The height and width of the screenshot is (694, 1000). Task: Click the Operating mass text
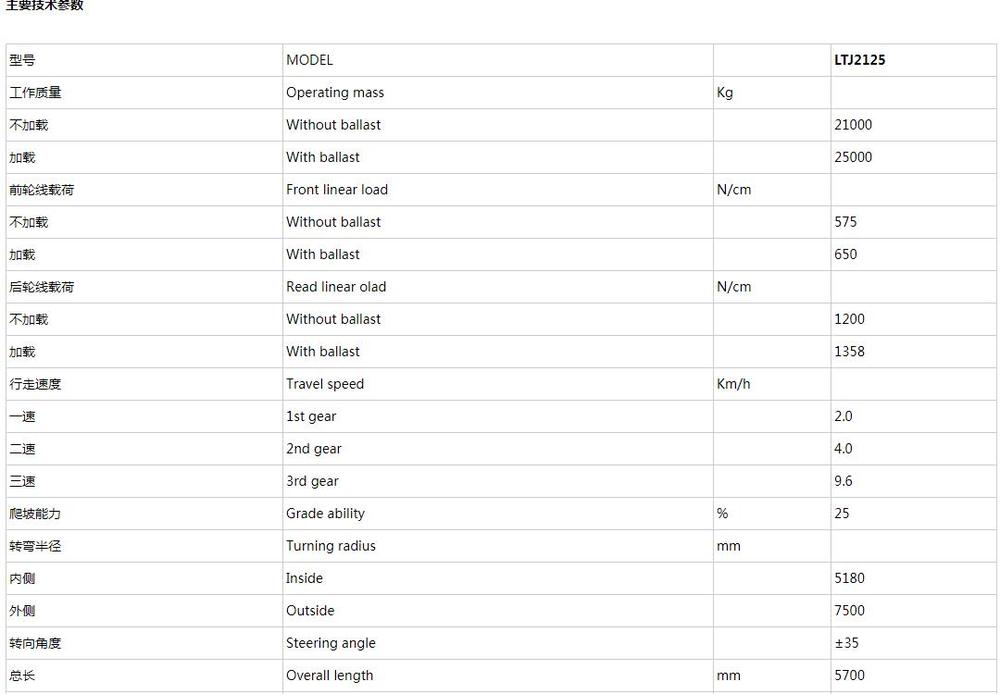coord(335,92)
